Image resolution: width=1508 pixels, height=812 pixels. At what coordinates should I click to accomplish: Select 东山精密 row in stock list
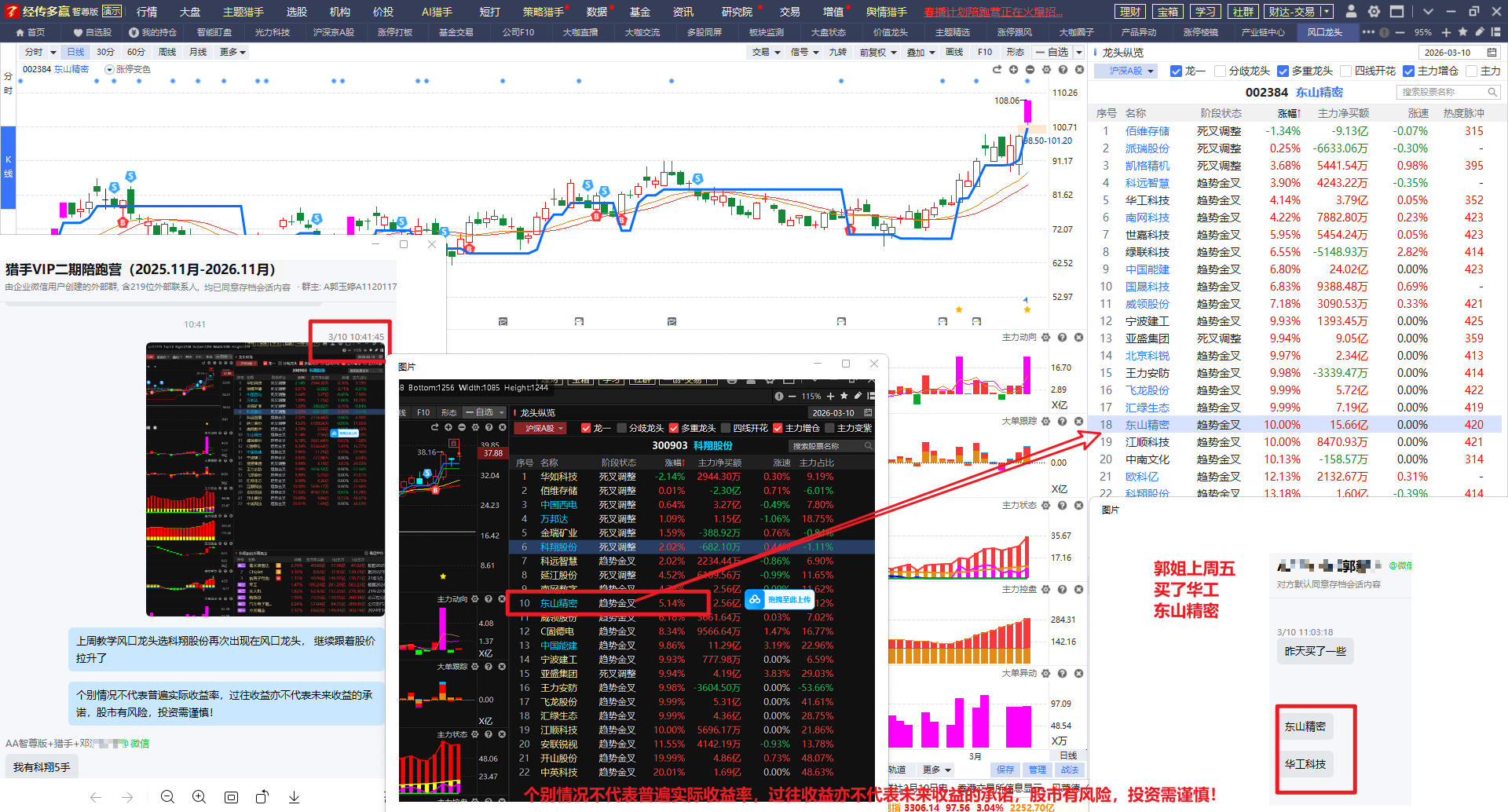click(1147, 425)
